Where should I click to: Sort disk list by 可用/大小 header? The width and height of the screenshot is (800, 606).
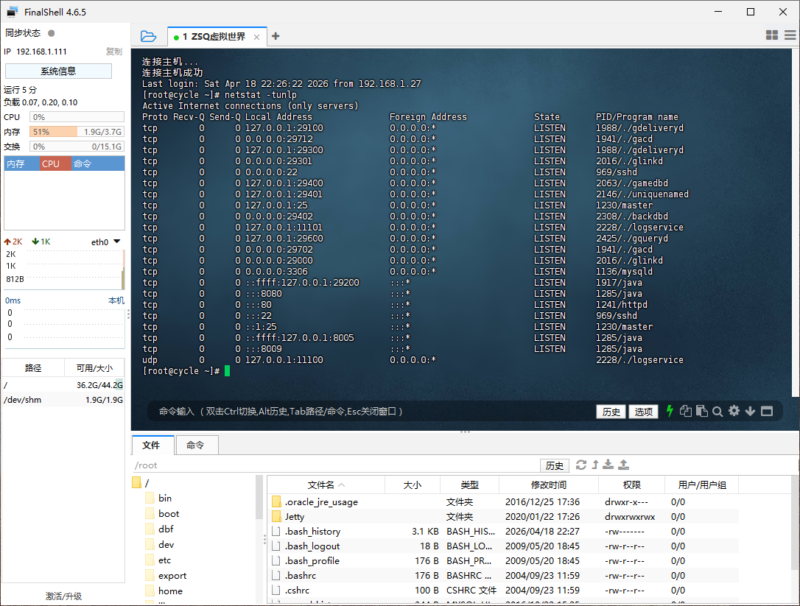coord(94,368)
